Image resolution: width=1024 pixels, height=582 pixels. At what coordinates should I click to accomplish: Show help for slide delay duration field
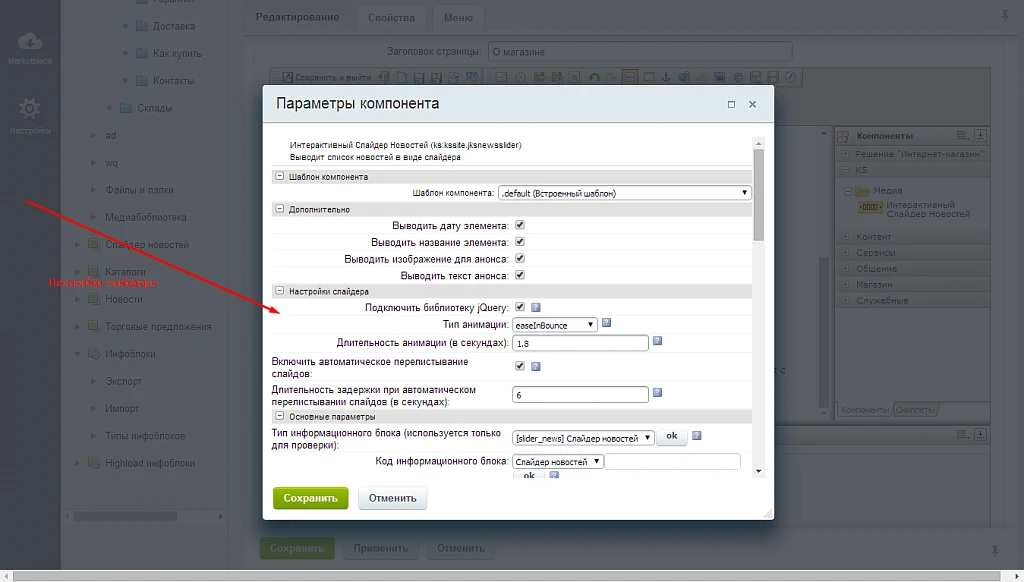[x=658, y=393]
